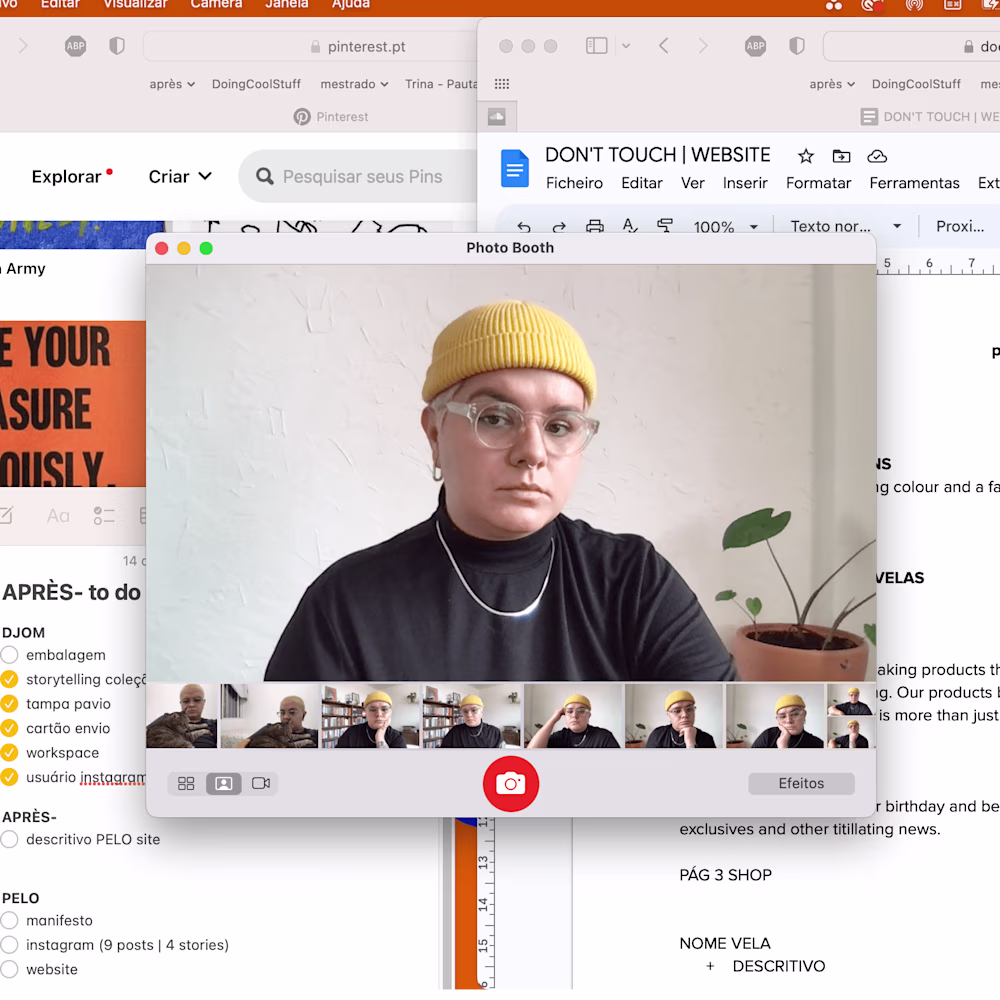Image resolution: width=1000 pixels, height=1000 pixels.
Task: Open Câmera menu in macOS menu bar
Action: click(x=216, y=4)
